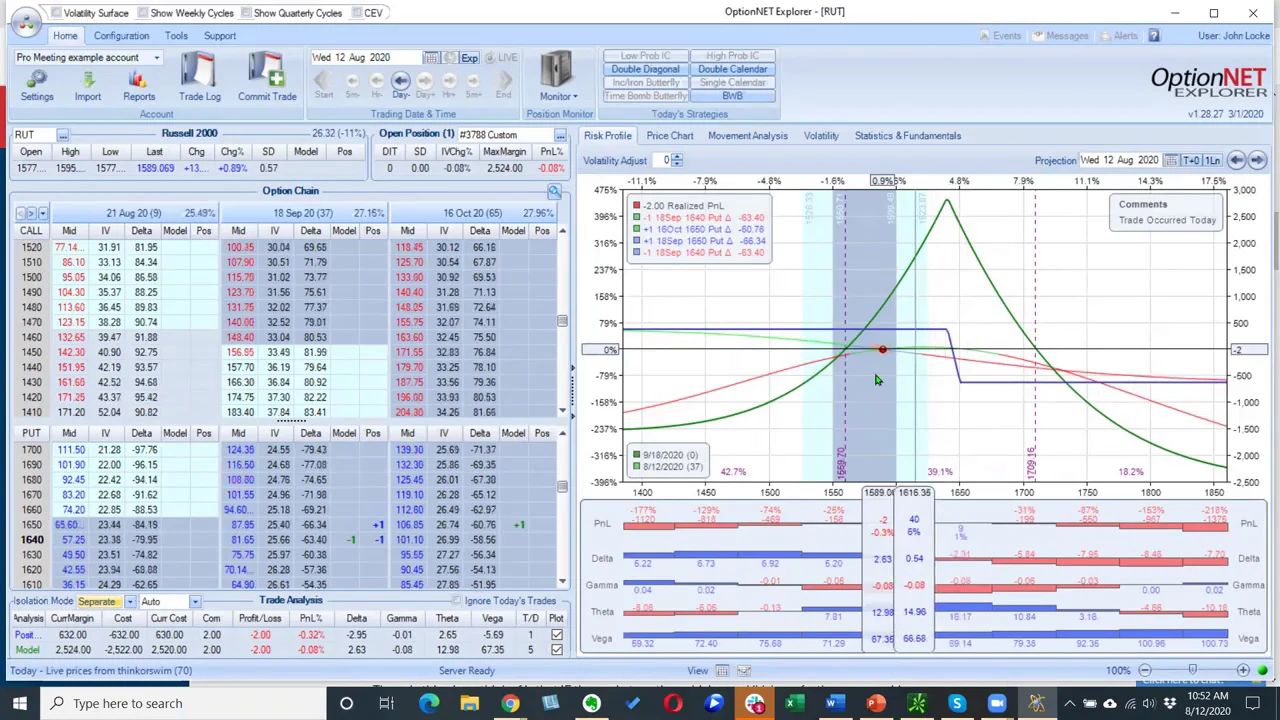Open projection date calendar picker
This screenshot has height=720, width=1280.
coord(1170,160)
